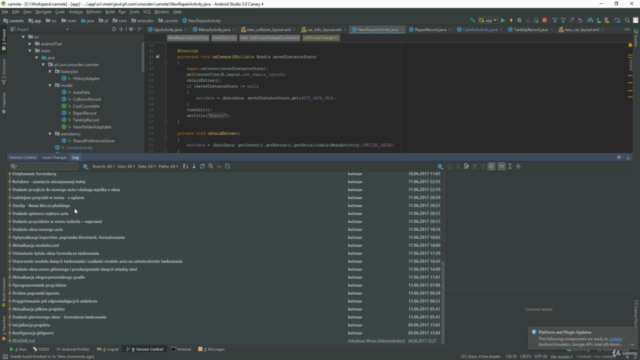Expand the androidTest folder in tree

pos(30,44)
